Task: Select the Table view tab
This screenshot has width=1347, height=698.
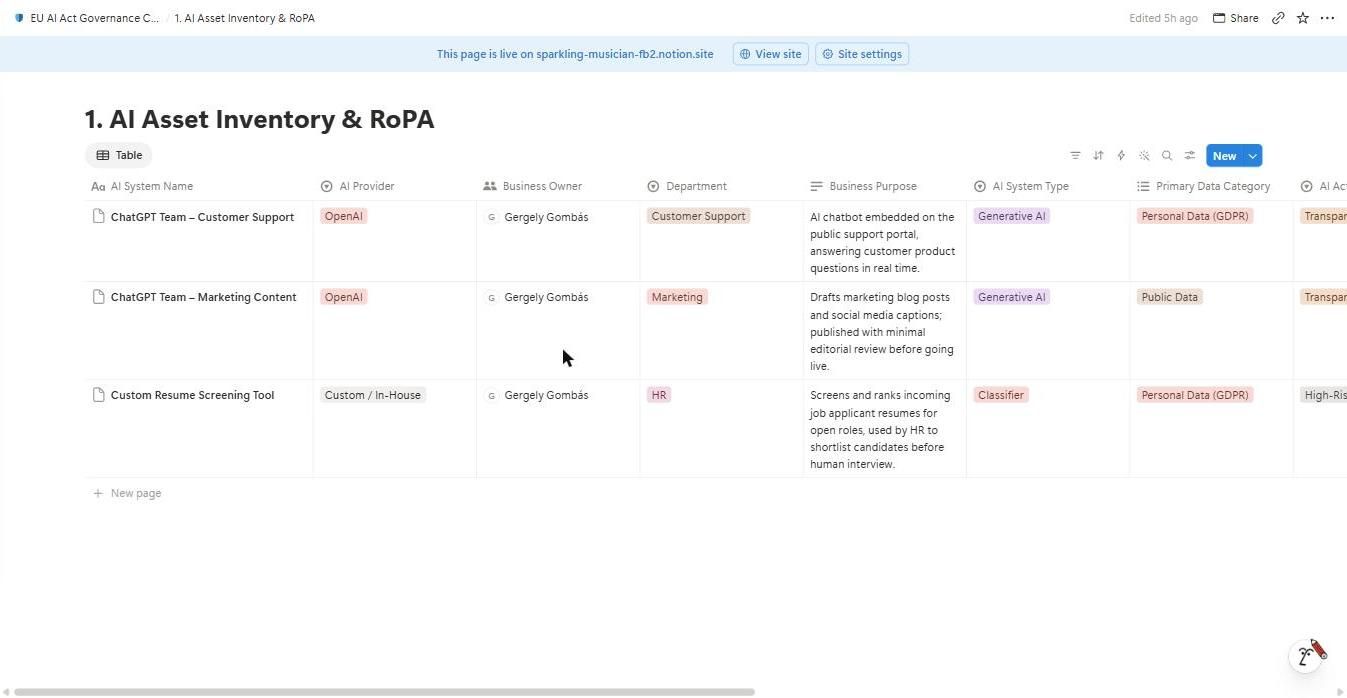Action: [x=119, y=155]
